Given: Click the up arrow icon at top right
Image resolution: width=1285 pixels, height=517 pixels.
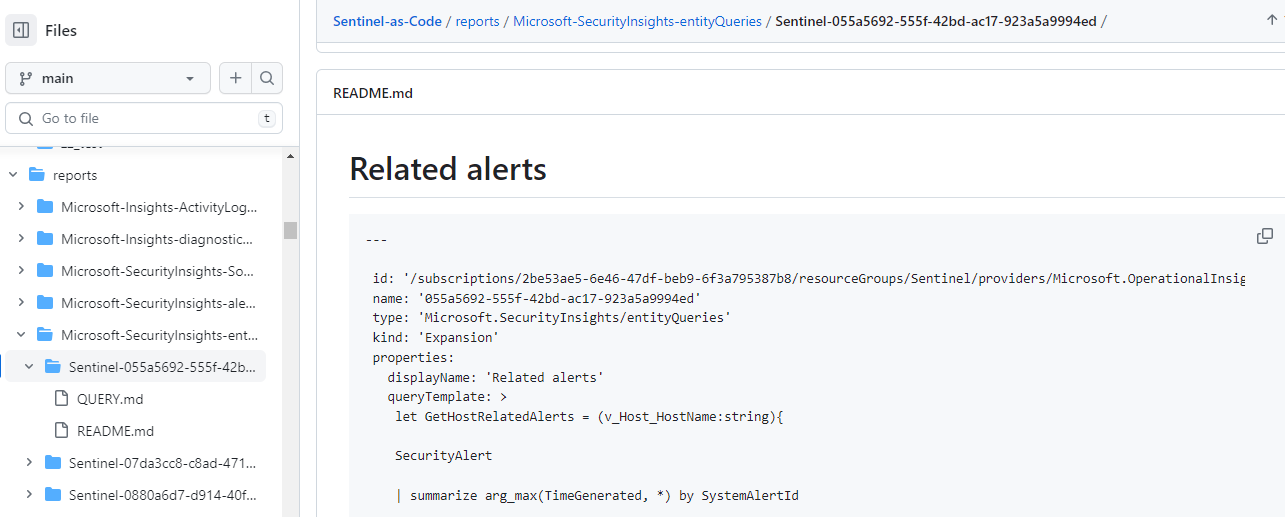Looking at the screenshot, I should 1272,20.
